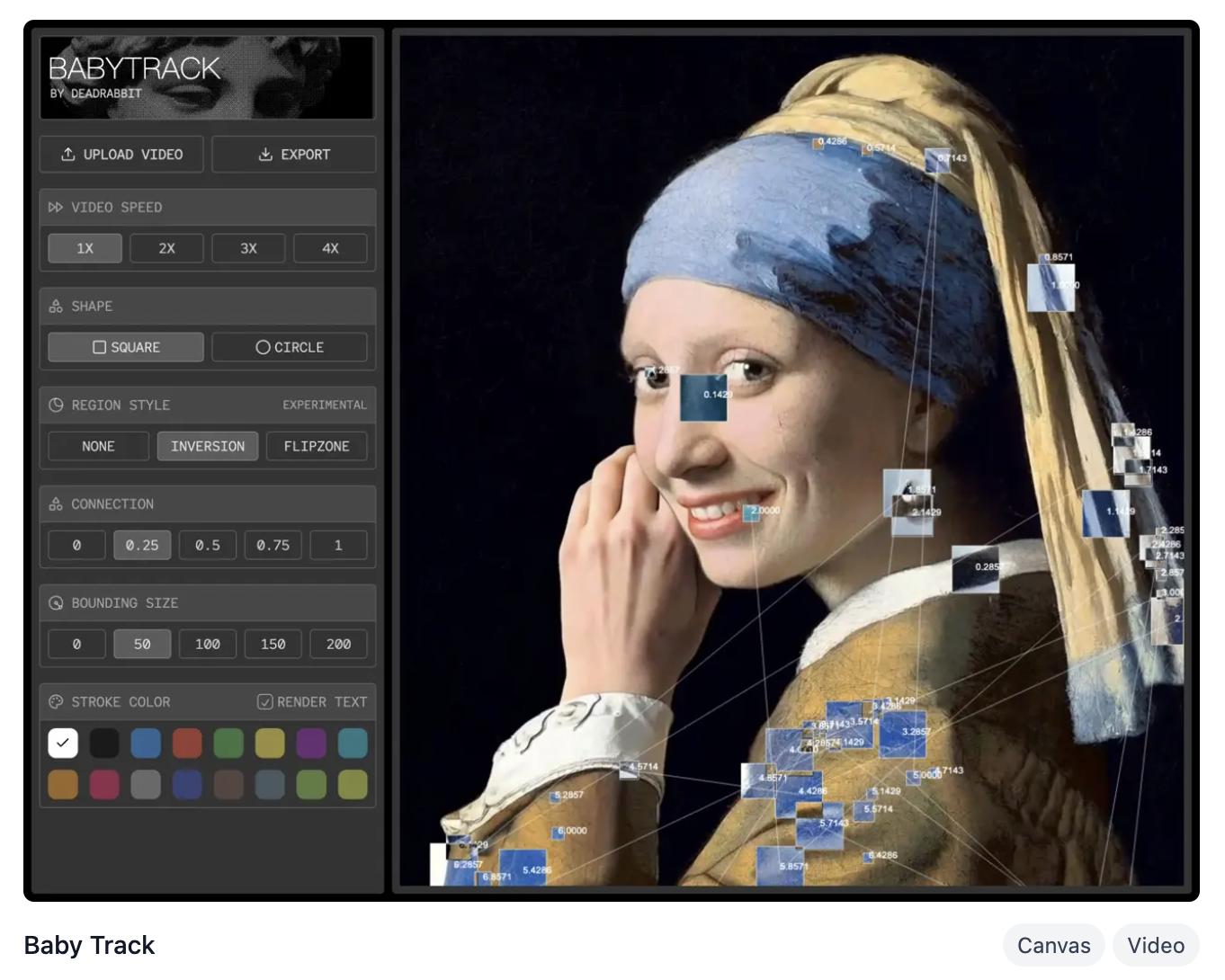Screen dimensions: 1225x980
Task: Set connection value to 0.75
Action: (273, 545)
